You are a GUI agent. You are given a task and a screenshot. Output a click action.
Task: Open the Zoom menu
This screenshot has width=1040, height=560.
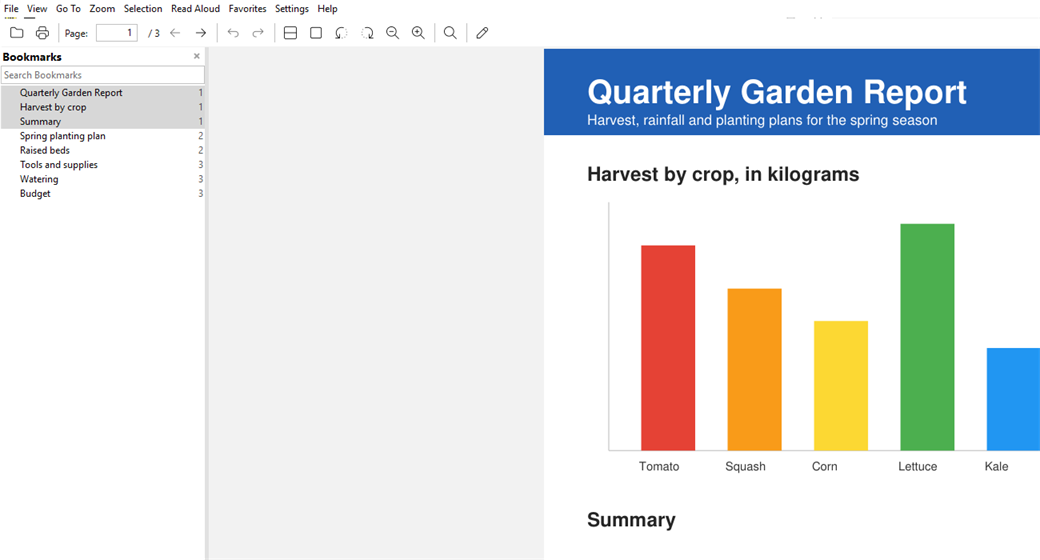click(102, 9)
